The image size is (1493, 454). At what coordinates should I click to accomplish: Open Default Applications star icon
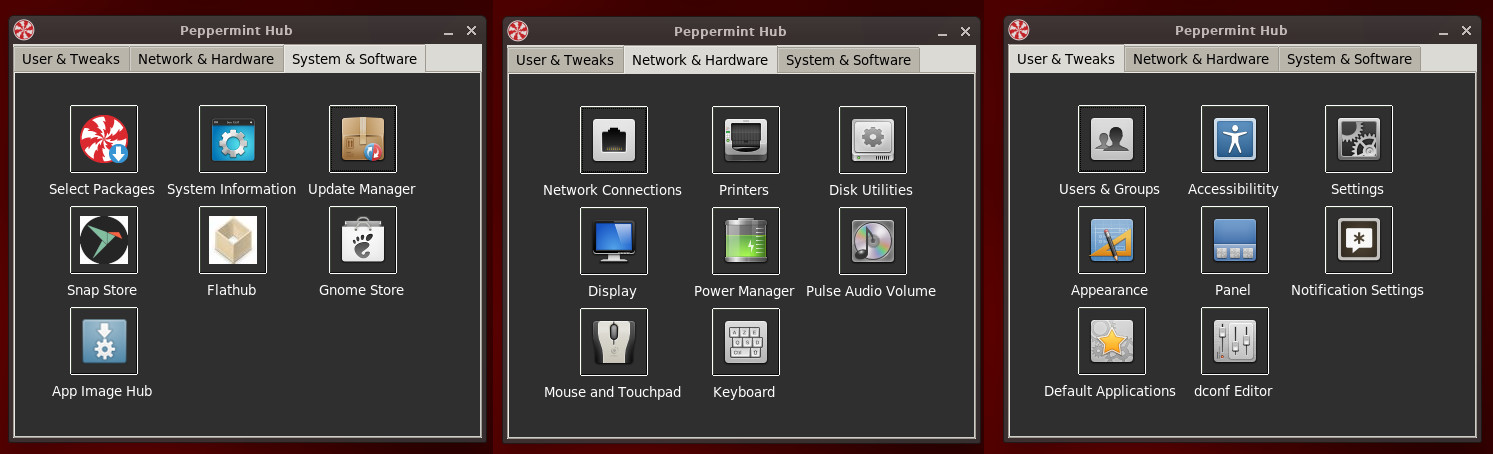pyautogui.click(x=1112, y=341)
